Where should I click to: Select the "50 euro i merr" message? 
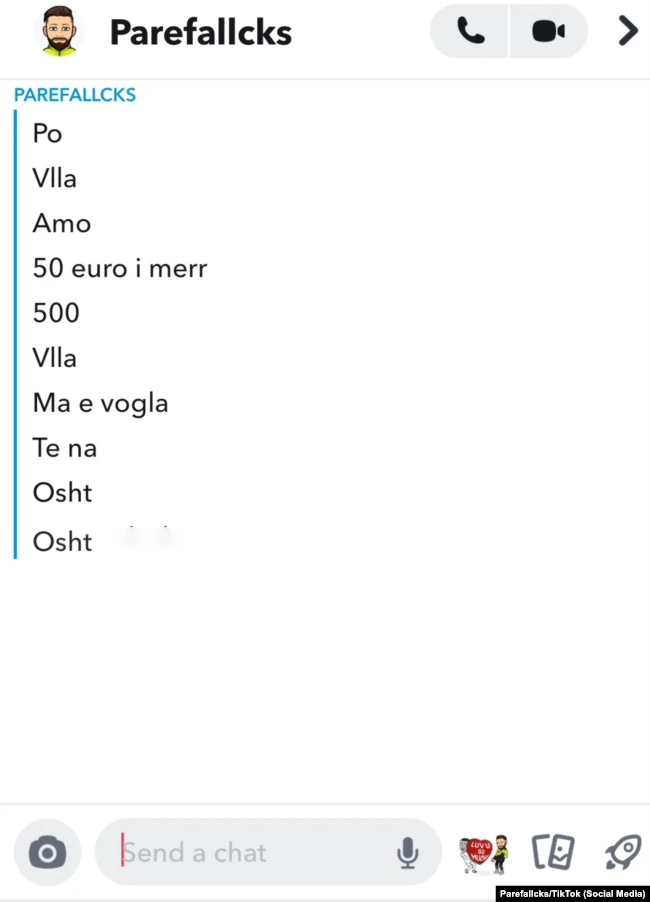coord(120,268)
